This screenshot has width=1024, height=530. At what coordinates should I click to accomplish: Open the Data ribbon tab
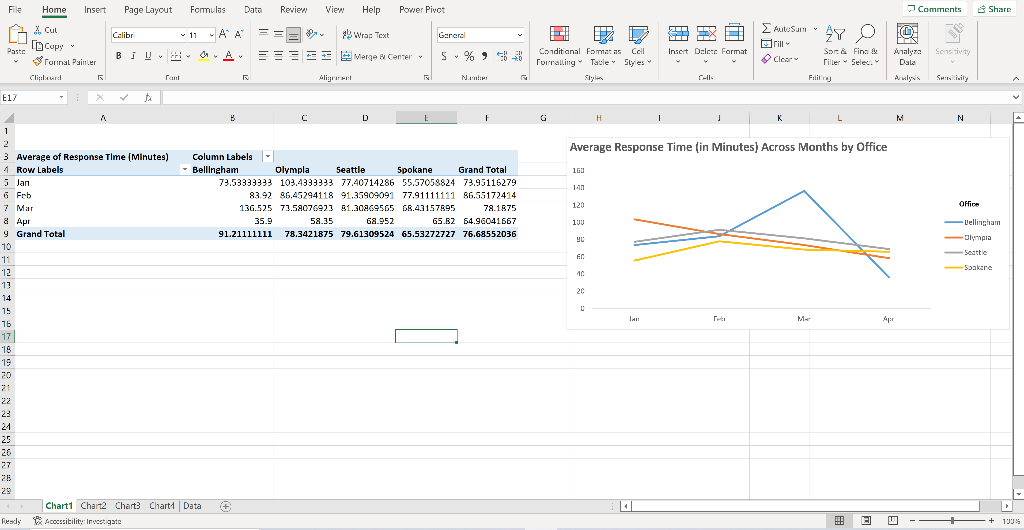tap(253, 10)
